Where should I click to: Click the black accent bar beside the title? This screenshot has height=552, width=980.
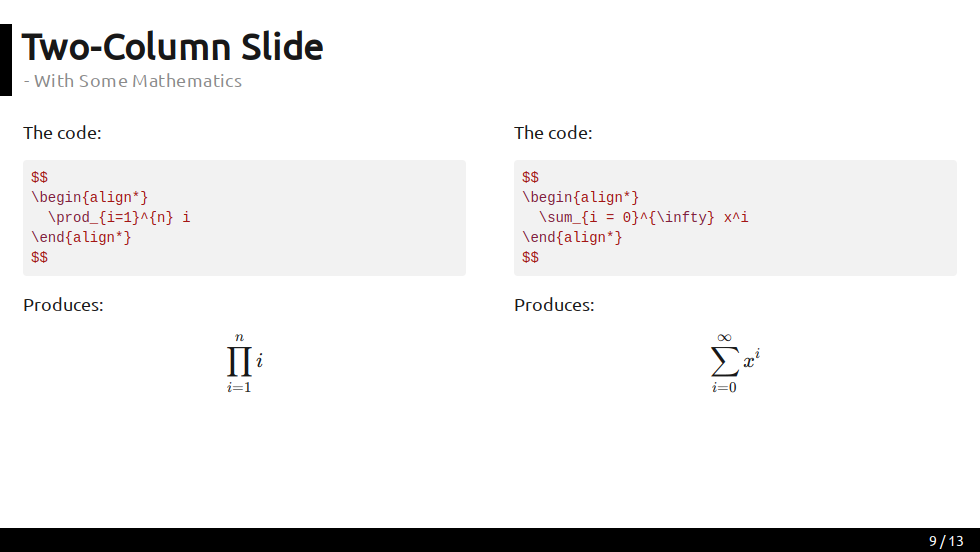coord(6,60)
